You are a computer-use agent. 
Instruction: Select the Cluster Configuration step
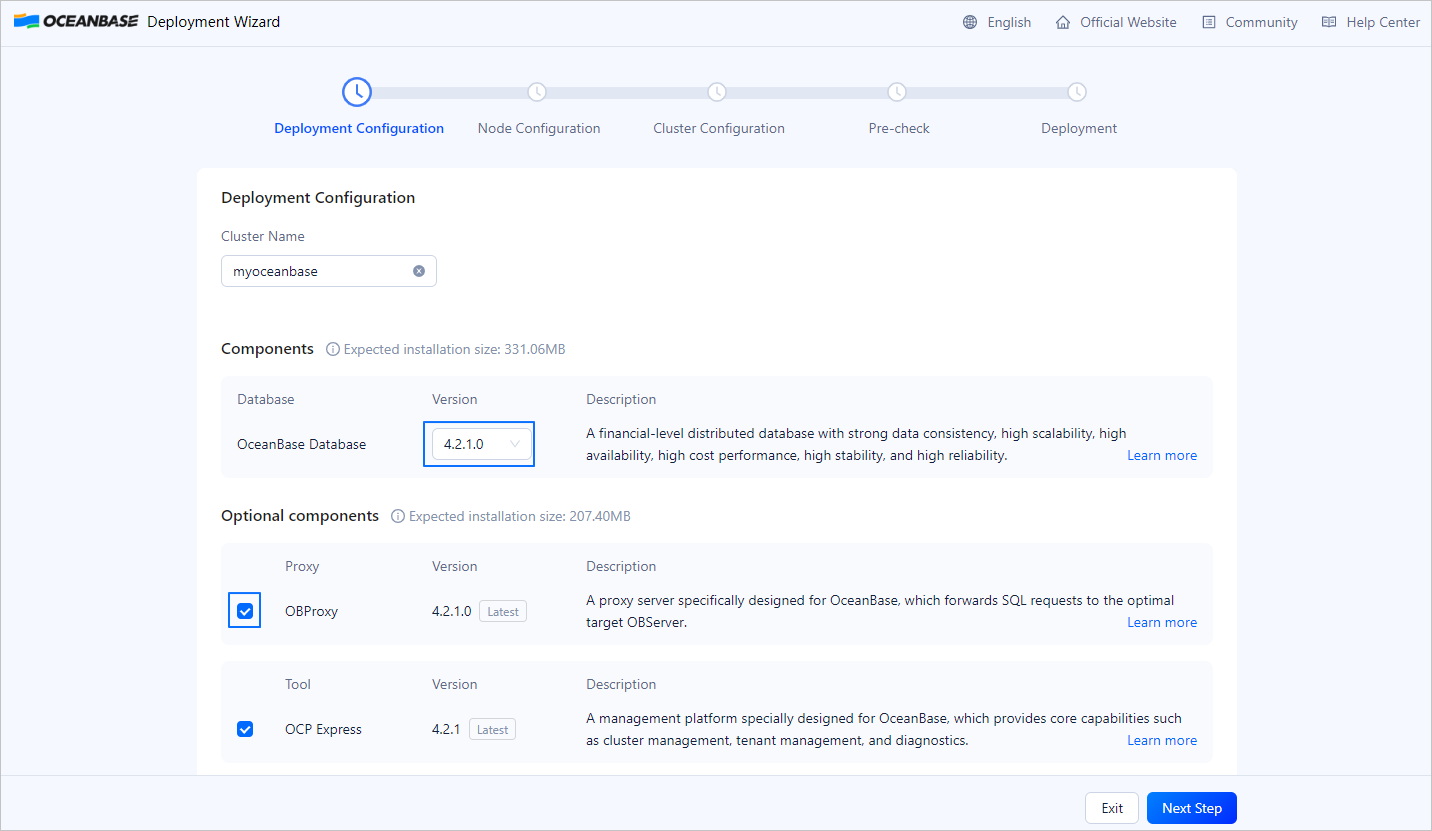(x=718, y=128)
